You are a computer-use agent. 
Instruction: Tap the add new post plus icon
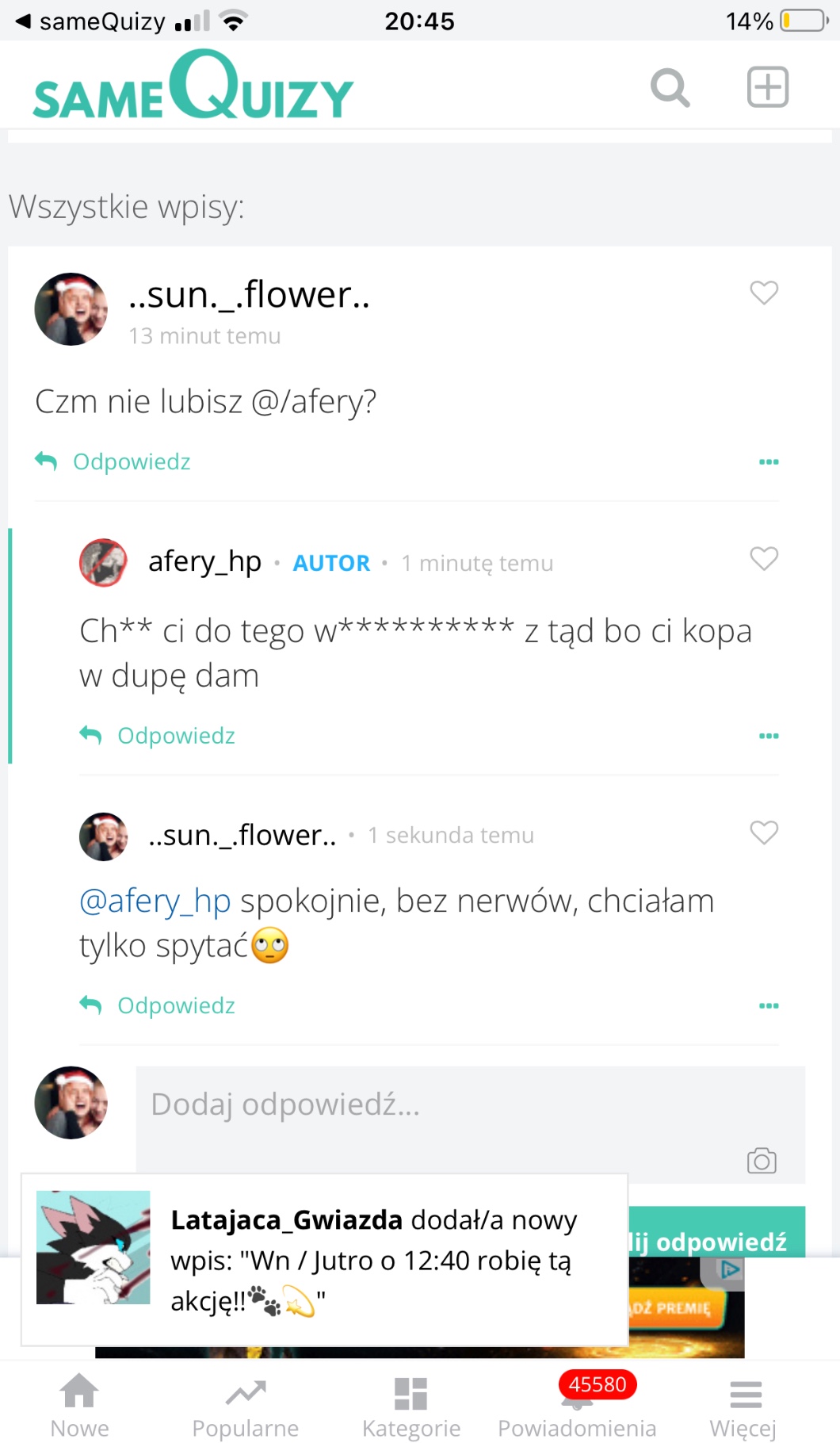tap(767, 87)
